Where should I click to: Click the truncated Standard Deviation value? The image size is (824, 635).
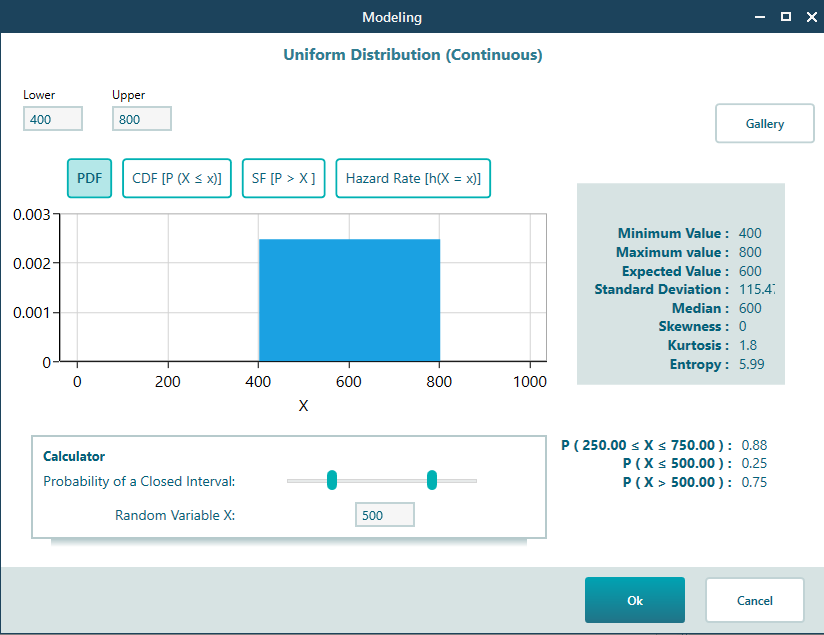pos(755,290)
